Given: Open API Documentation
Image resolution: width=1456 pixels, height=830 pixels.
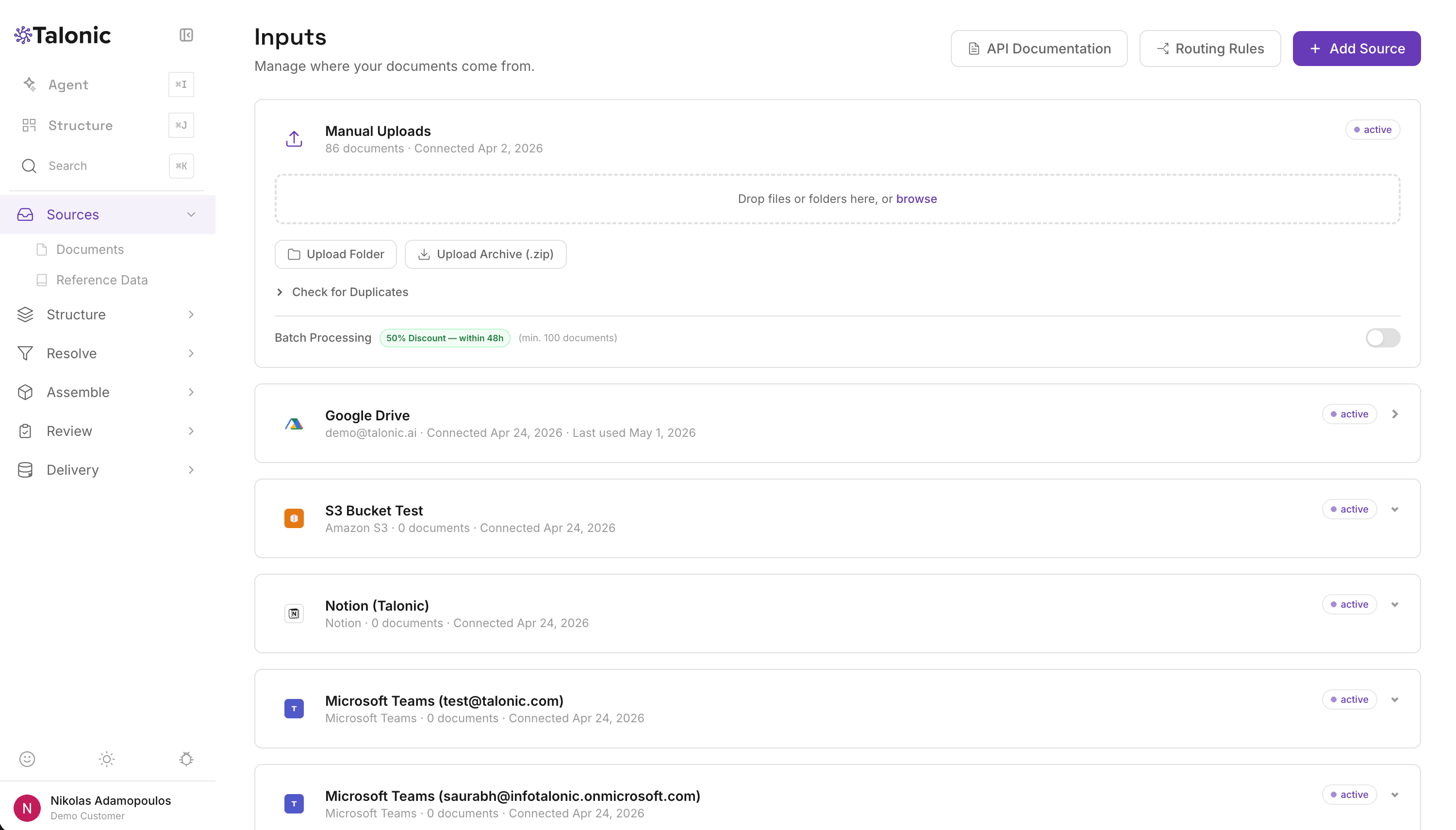Looking at the screenshot, I should [x=1039, y=49].
